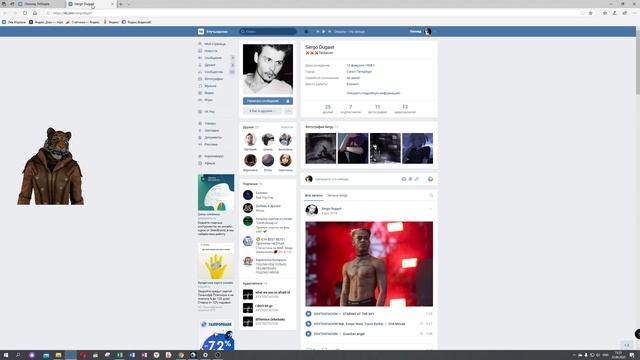Play the One Minute track
The height and width of the screenshot is (360, 640).
point(309,324)
